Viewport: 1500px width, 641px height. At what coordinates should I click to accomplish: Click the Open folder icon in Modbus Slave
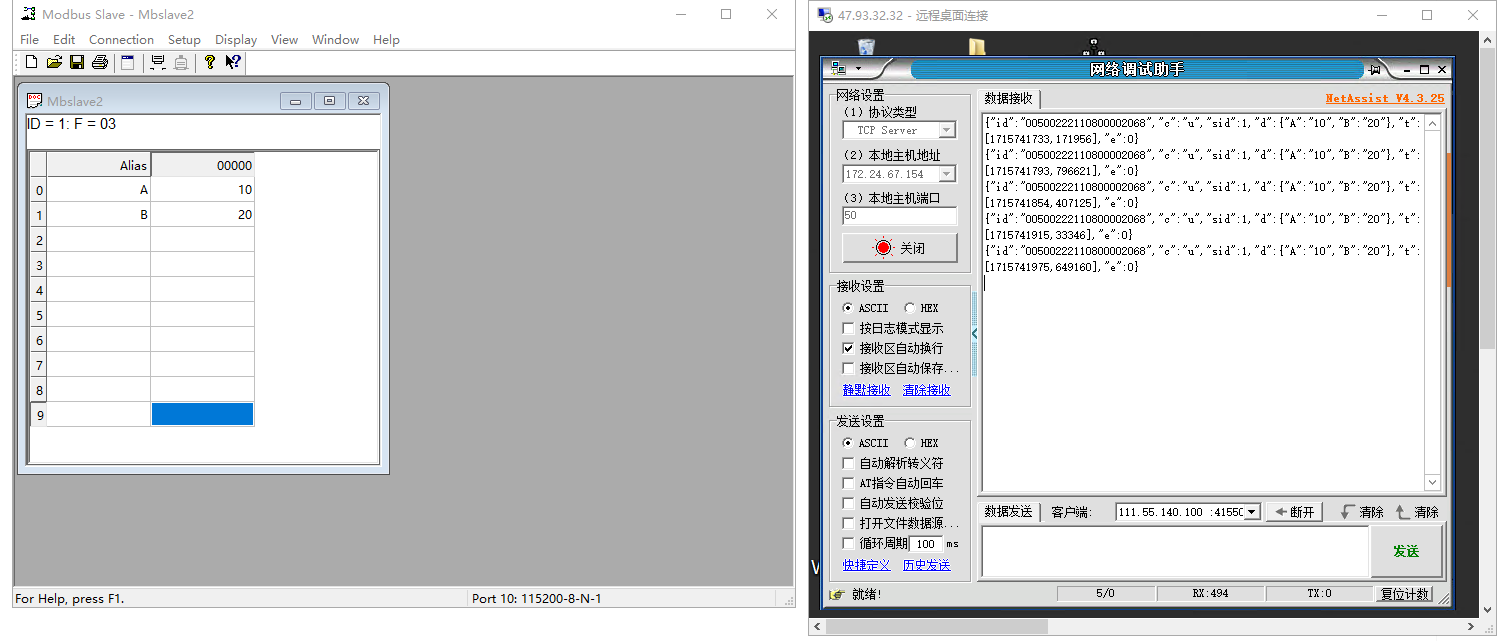click(x=54, y=62)
